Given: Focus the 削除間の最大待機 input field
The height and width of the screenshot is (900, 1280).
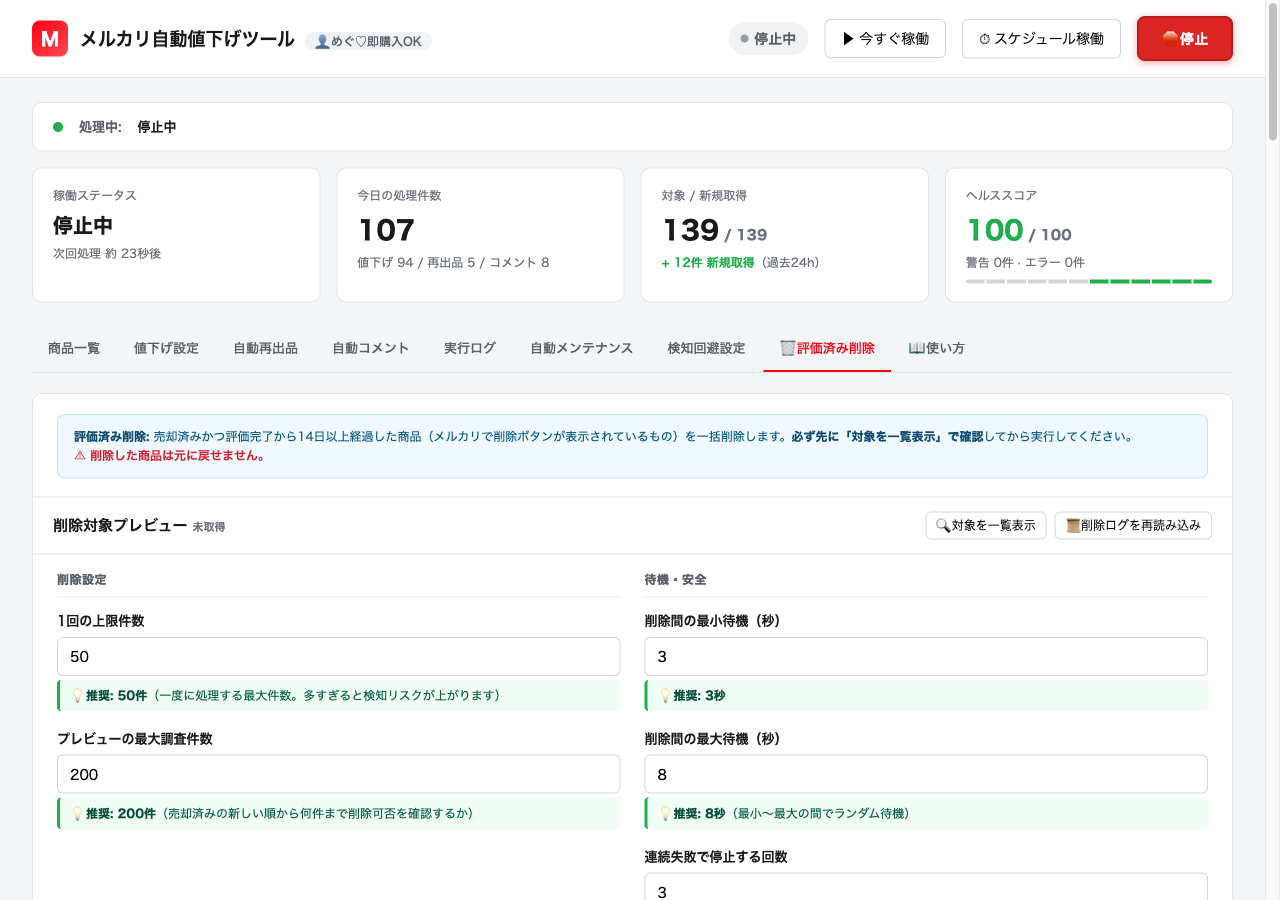Looking at the screenshot, I should [926, 775].
